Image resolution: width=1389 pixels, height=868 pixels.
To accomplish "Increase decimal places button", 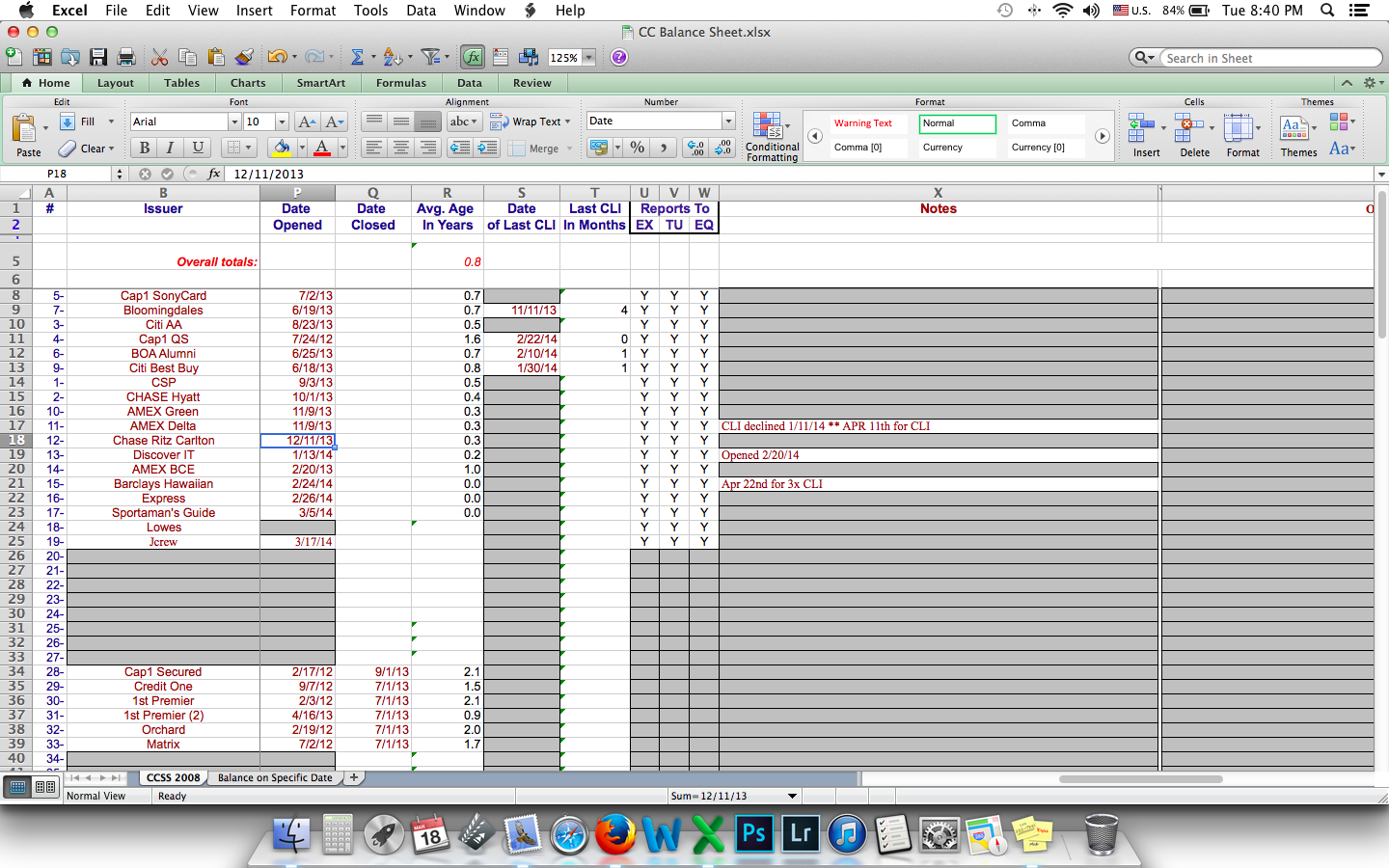I will (x=696, y=148).
